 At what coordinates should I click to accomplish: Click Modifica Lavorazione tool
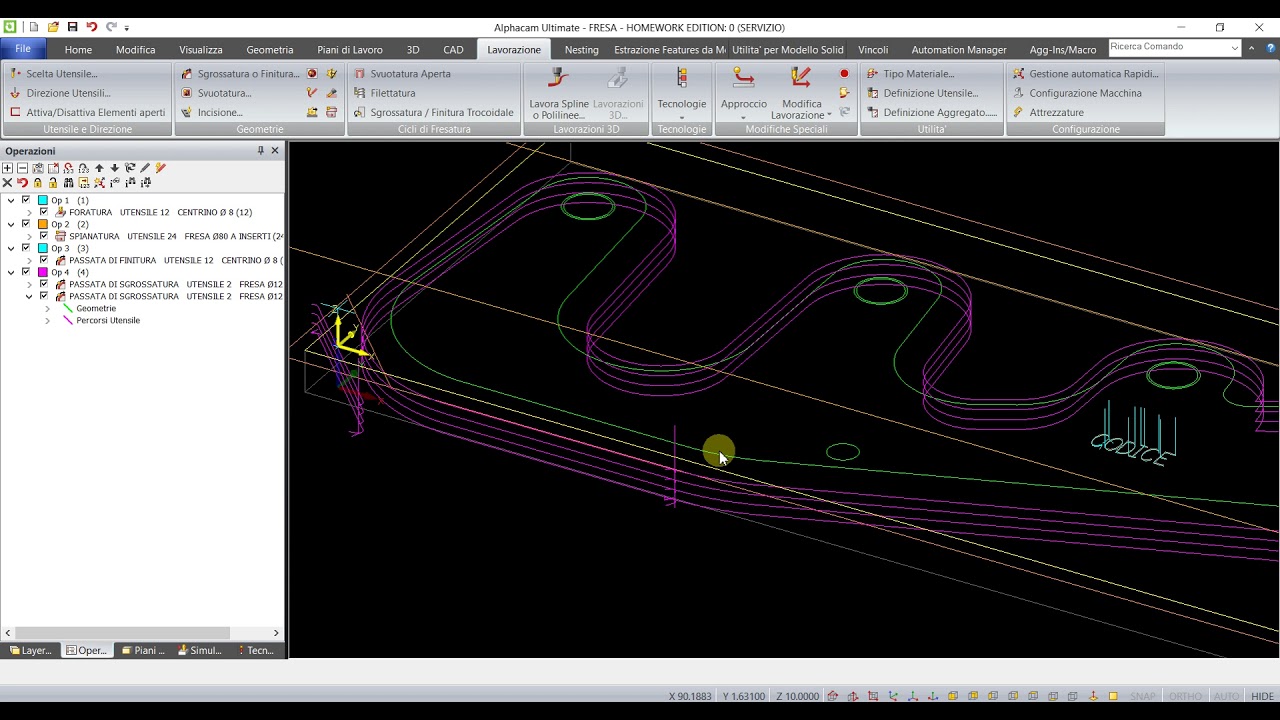(800, 93)
